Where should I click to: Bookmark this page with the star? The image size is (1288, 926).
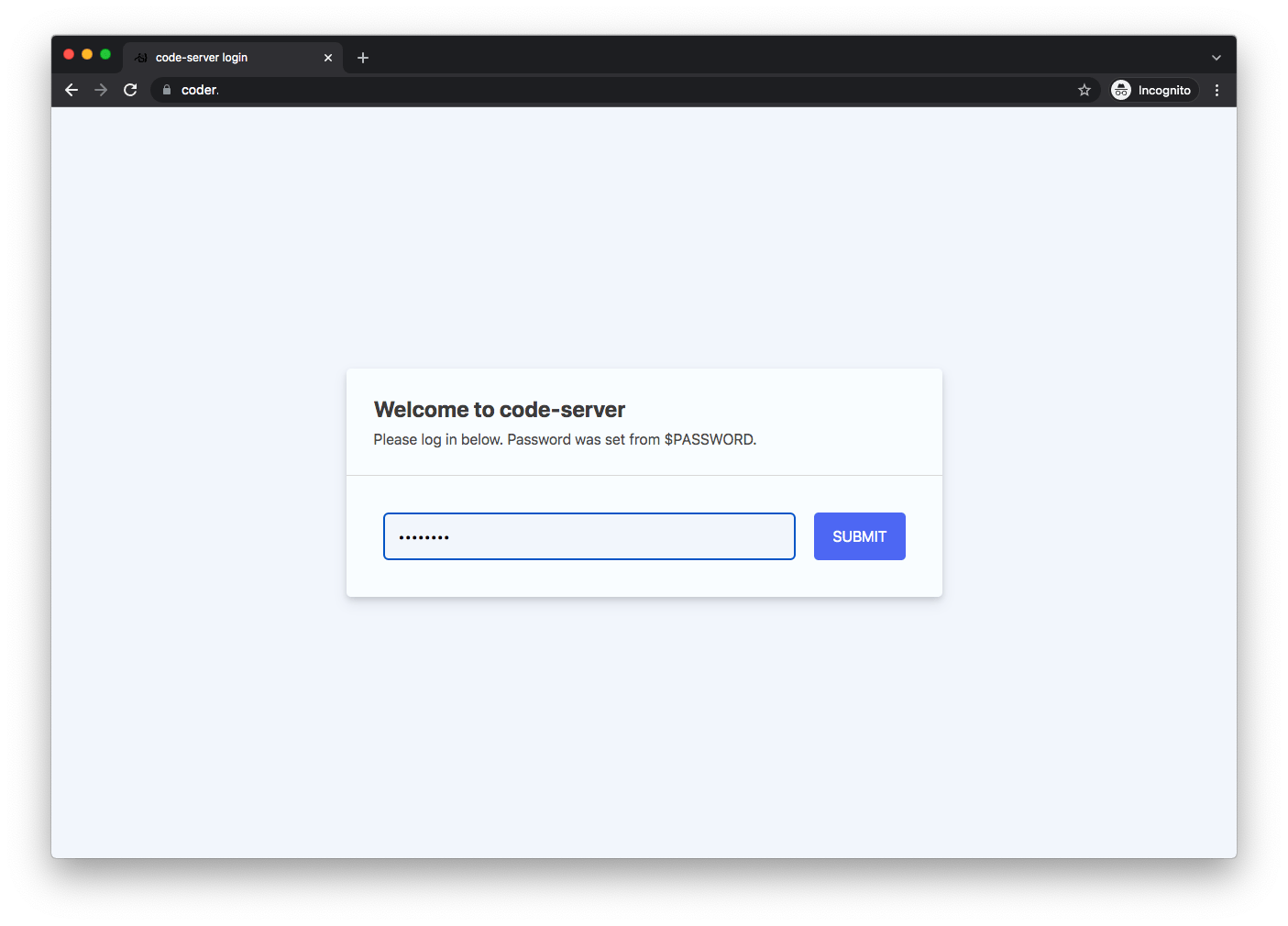[1084, 90]
